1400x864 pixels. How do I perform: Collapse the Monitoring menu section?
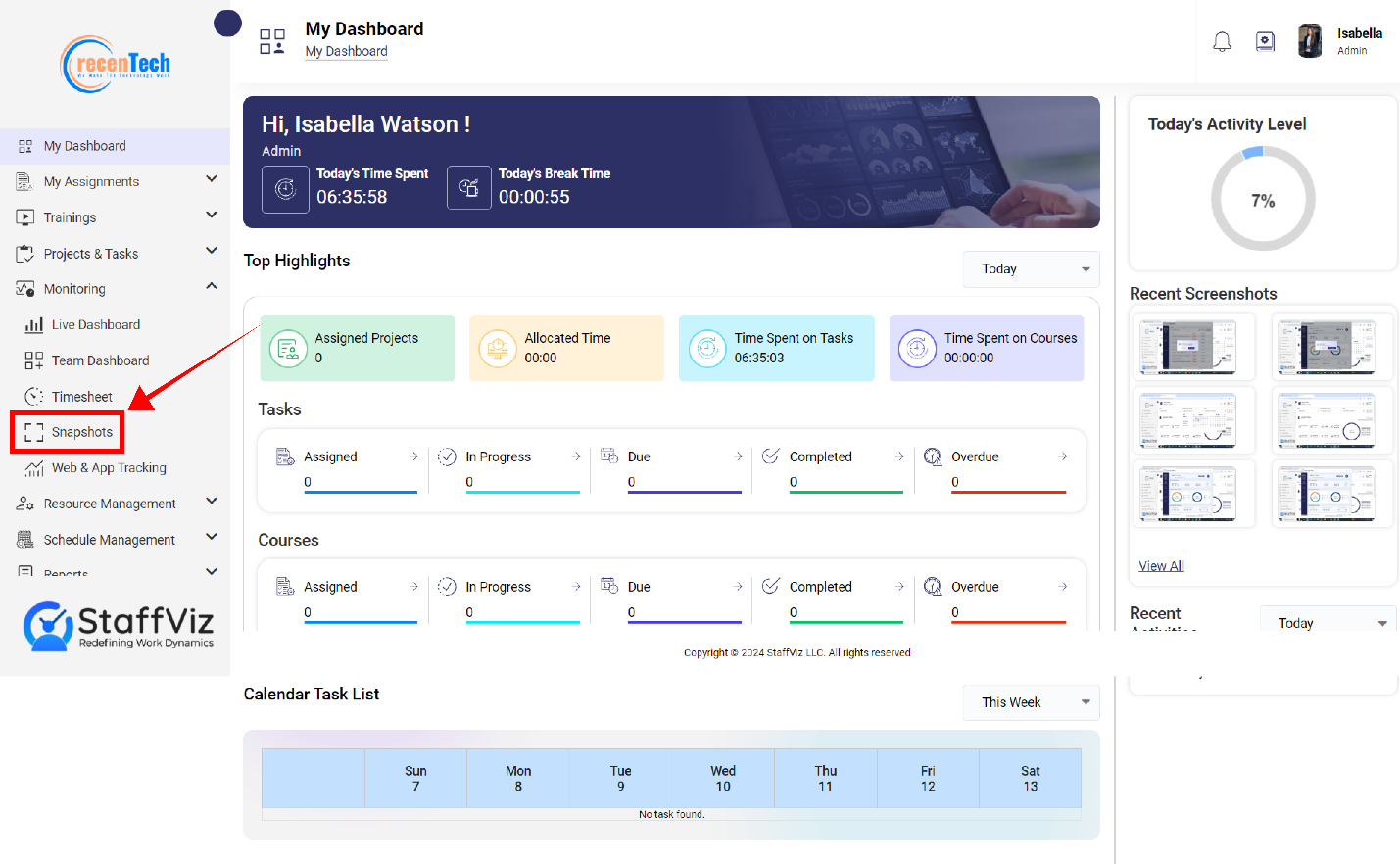click(212, 286)
